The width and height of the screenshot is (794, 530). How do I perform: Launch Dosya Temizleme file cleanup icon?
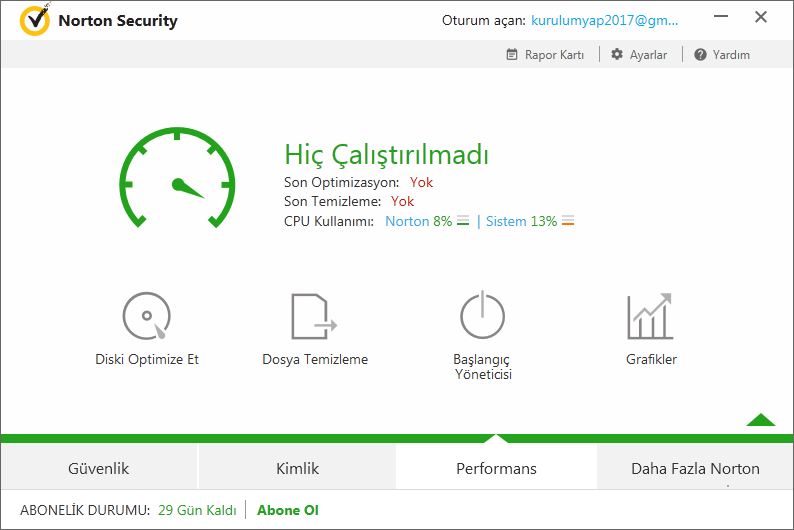(314, 316)
